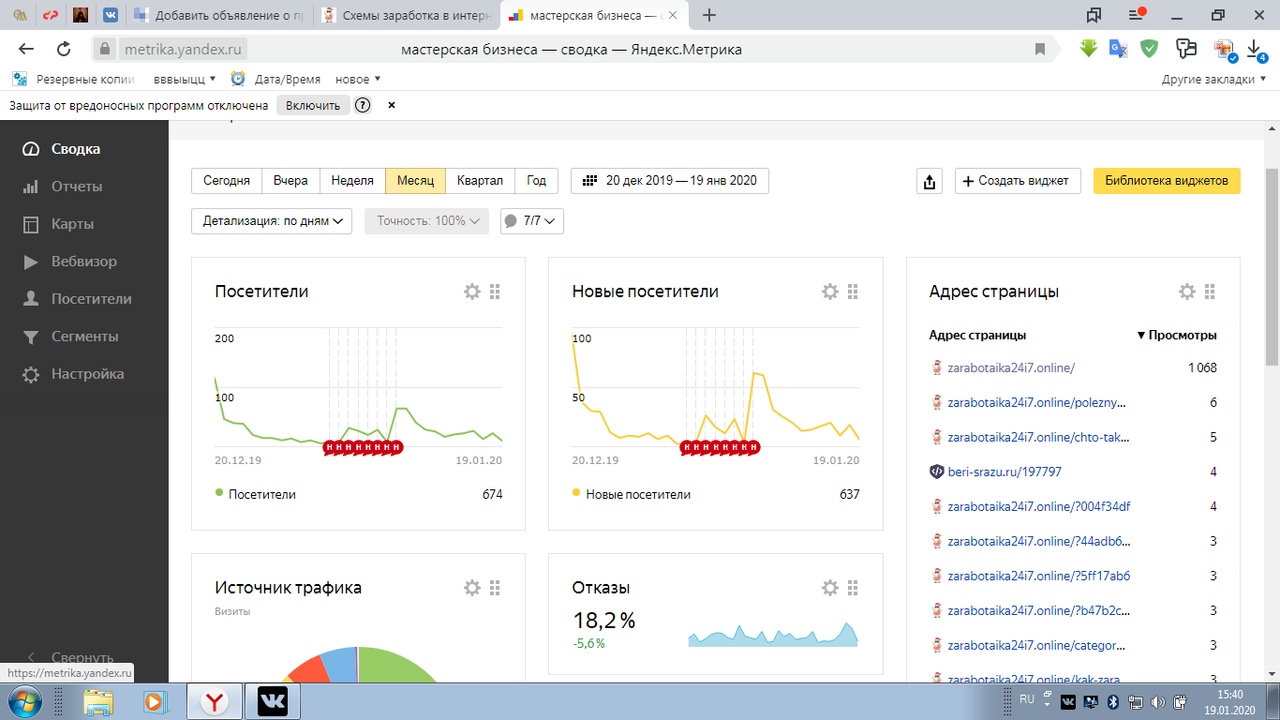Open settings gear of Новые посетители widget

829,291
